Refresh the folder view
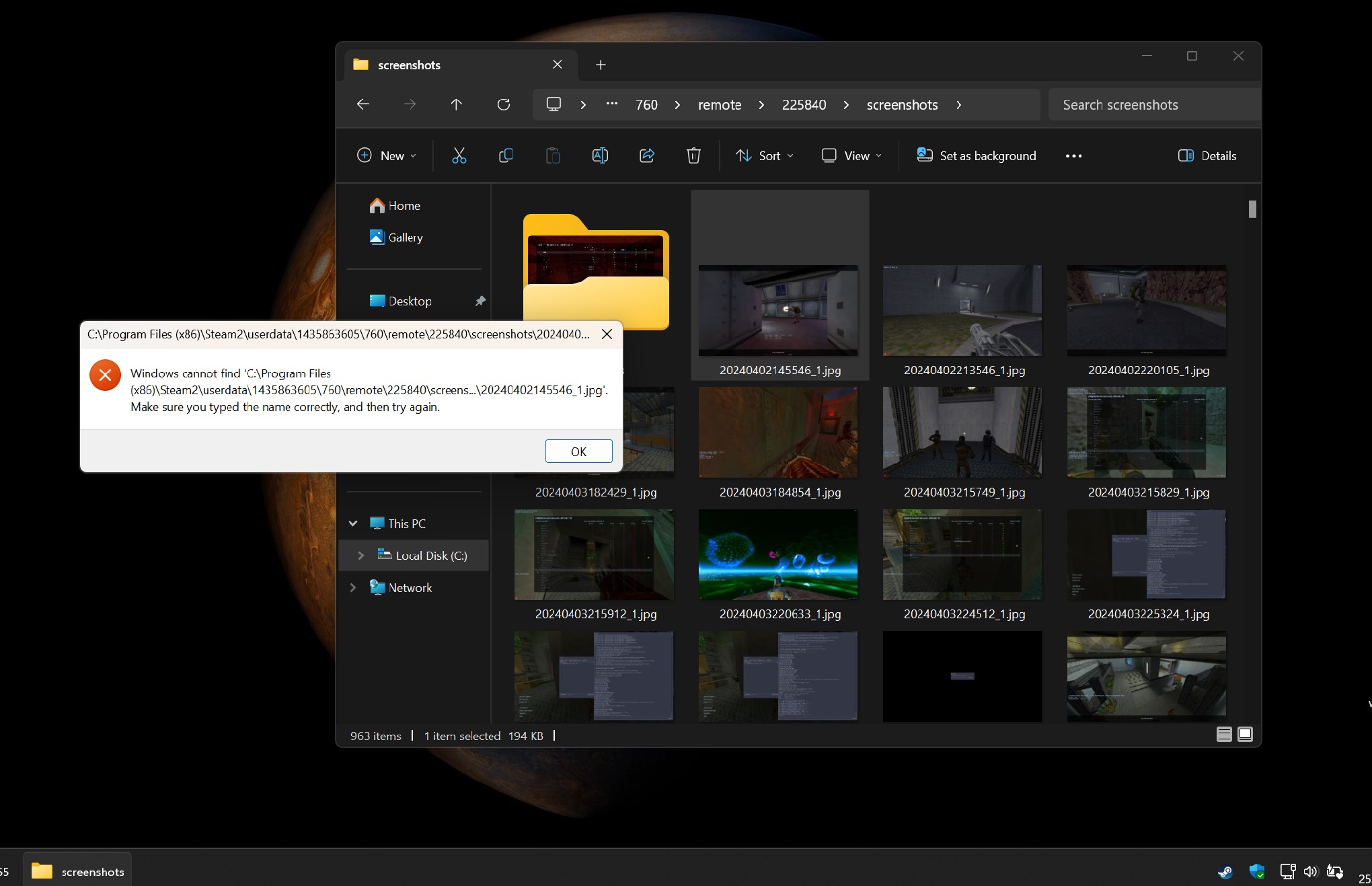Image resolution: width=1372 pixels, height=886 pixels. (503, 104)
